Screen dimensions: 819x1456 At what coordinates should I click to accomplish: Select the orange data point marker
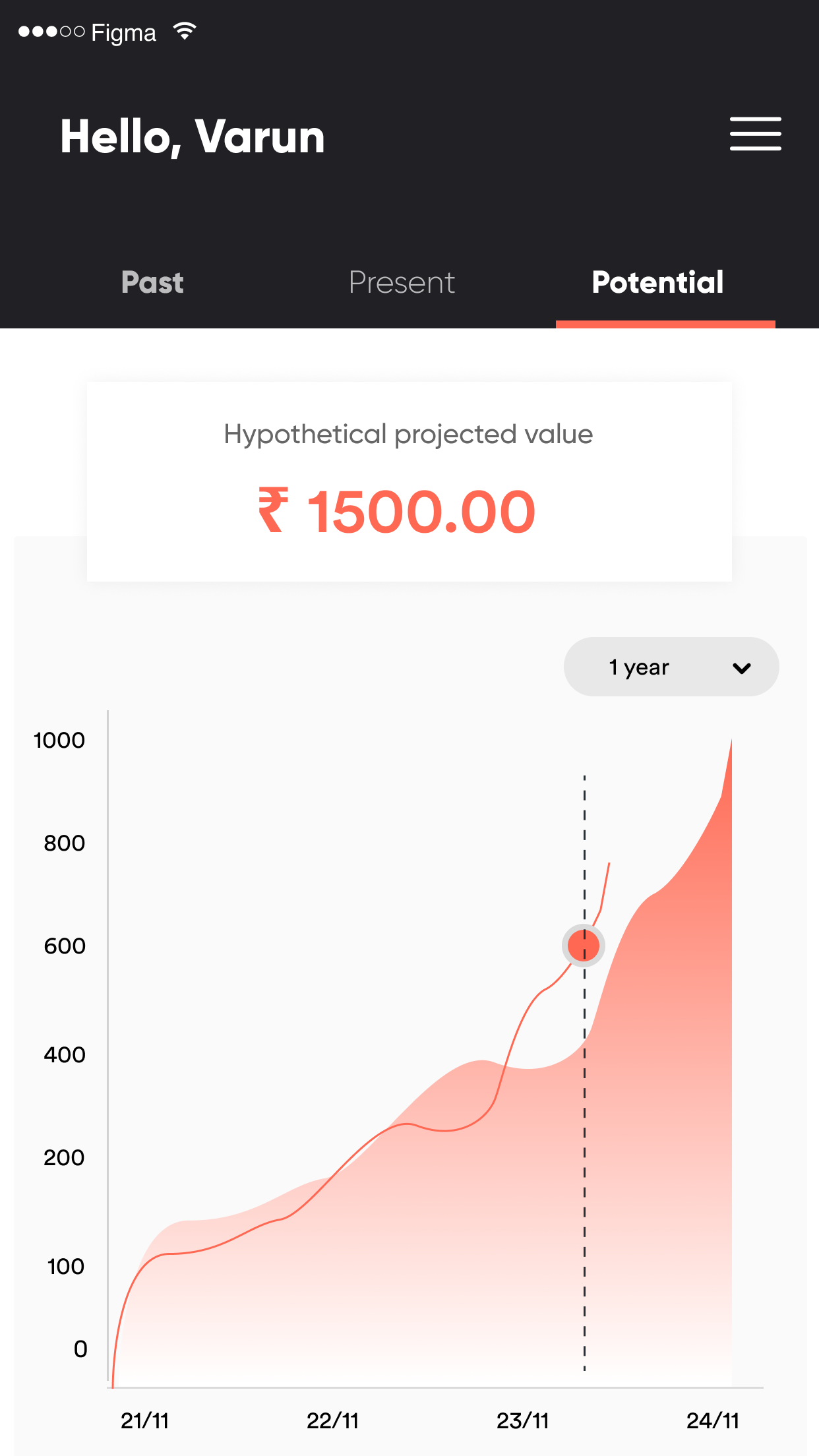pos(584,946)
